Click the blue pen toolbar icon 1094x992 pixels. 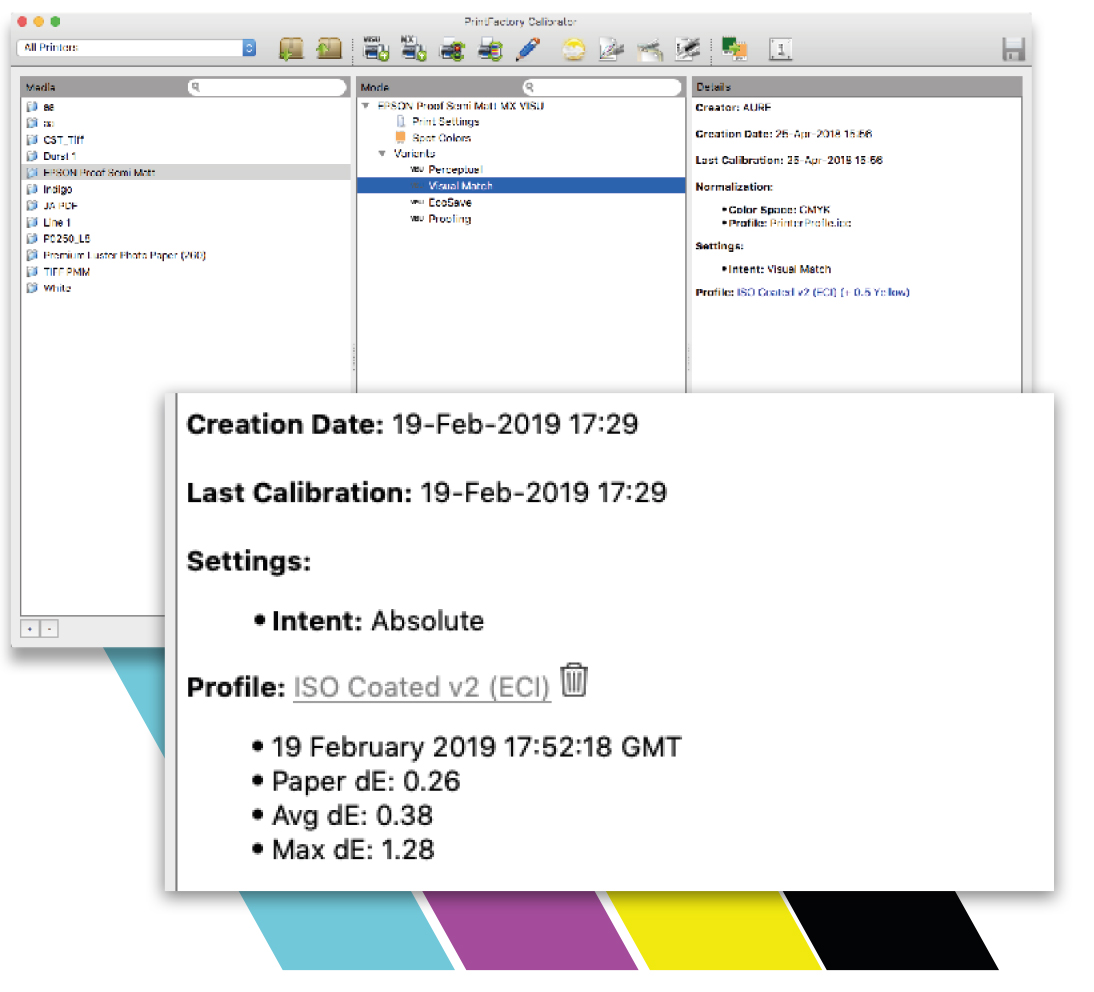click(529, 48)
